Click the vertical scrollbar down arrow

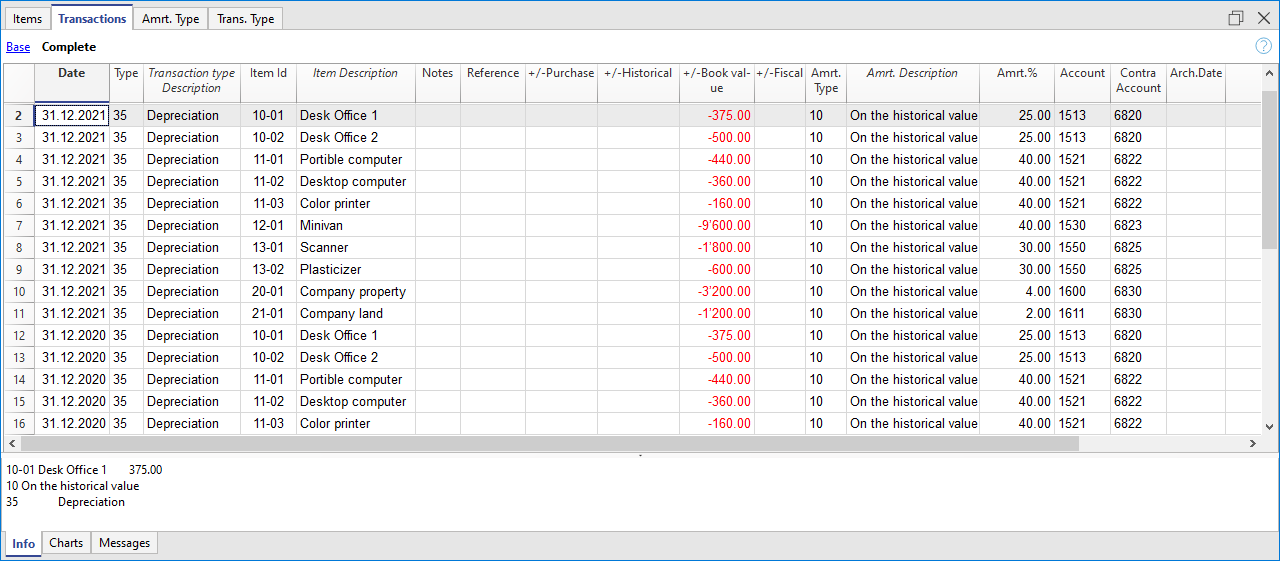pyautogui.click(x=1270, y=426)
